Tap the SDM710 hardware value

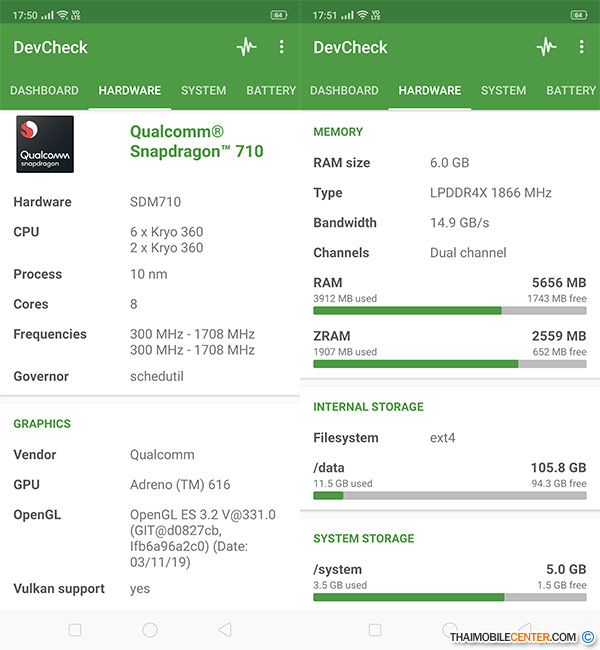(155, 202)
